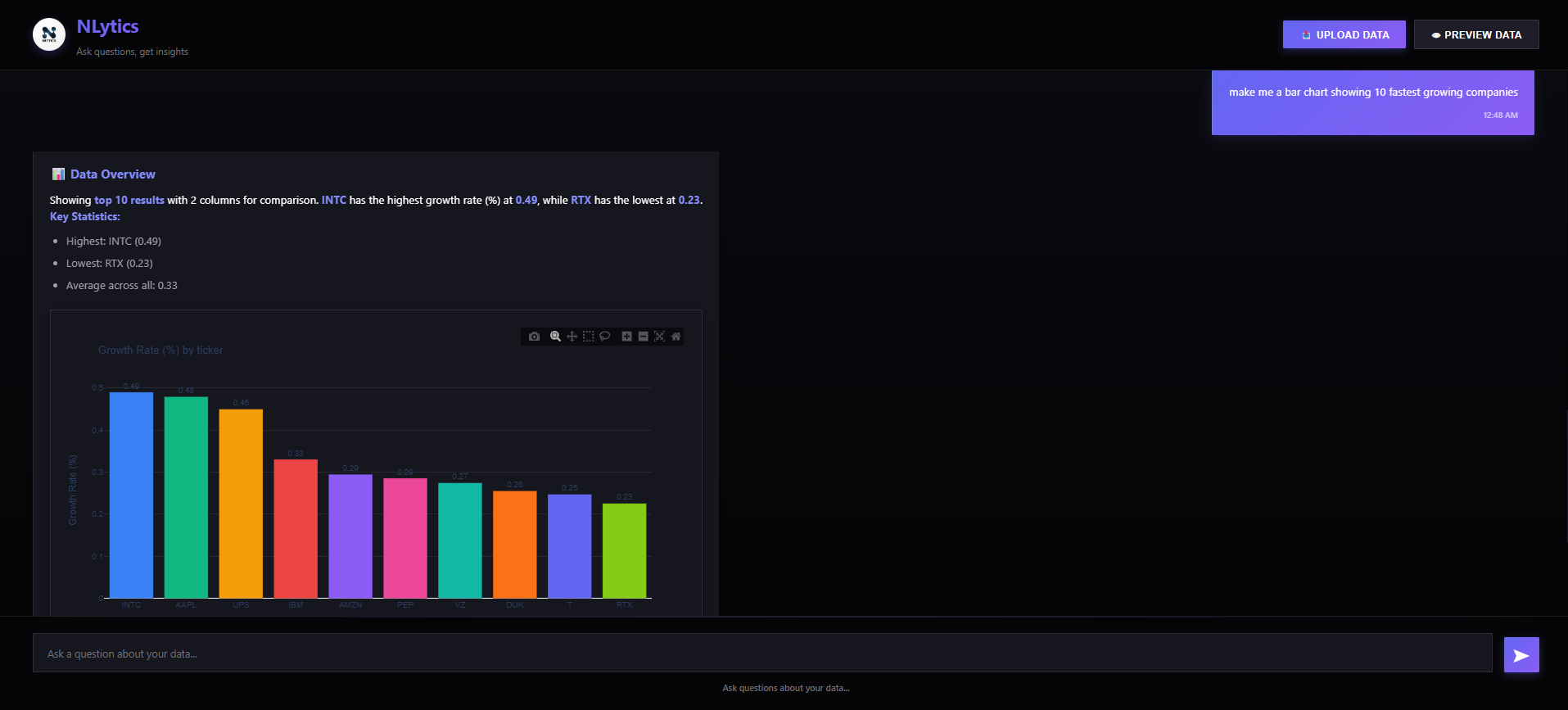This screenshot has height=710, width=1568.
Task: Click the 'RTX' x-axis tick label
Action: pyautogui.click(x=625, y=605)
